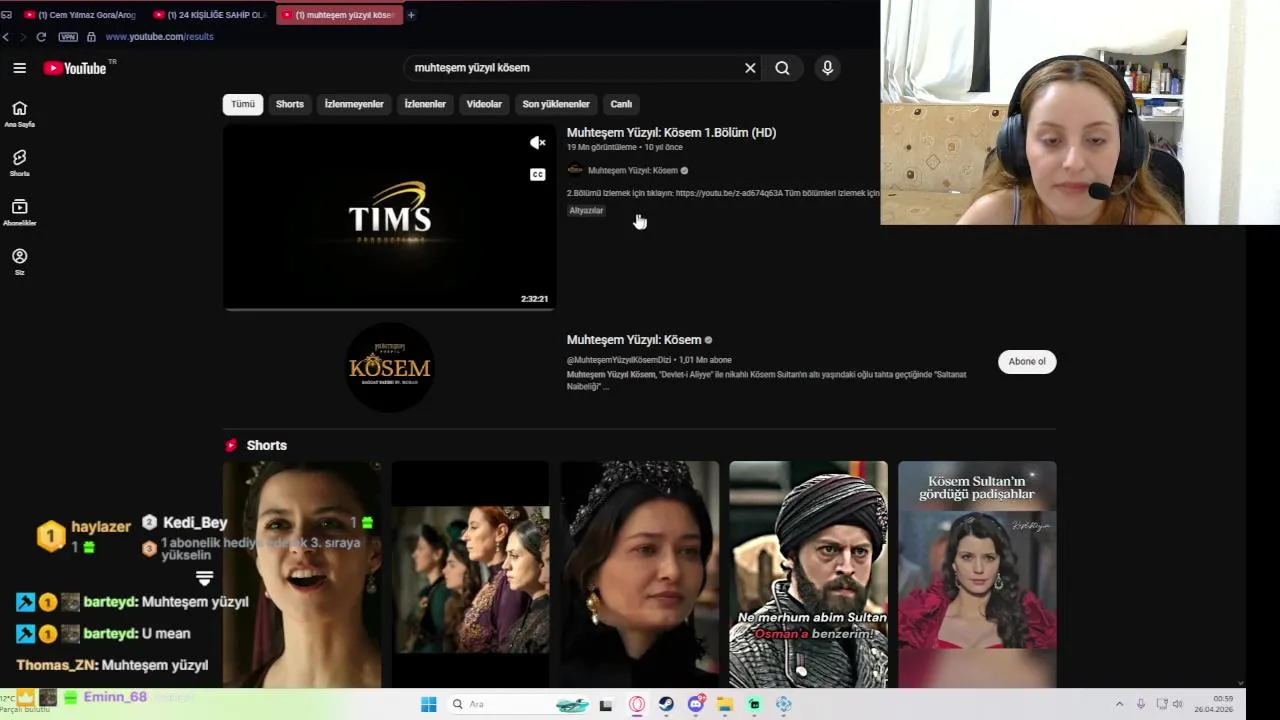1280x720 pixels.
Task: Filter by İzlenmeyenler chip
Action: point(354,104)
